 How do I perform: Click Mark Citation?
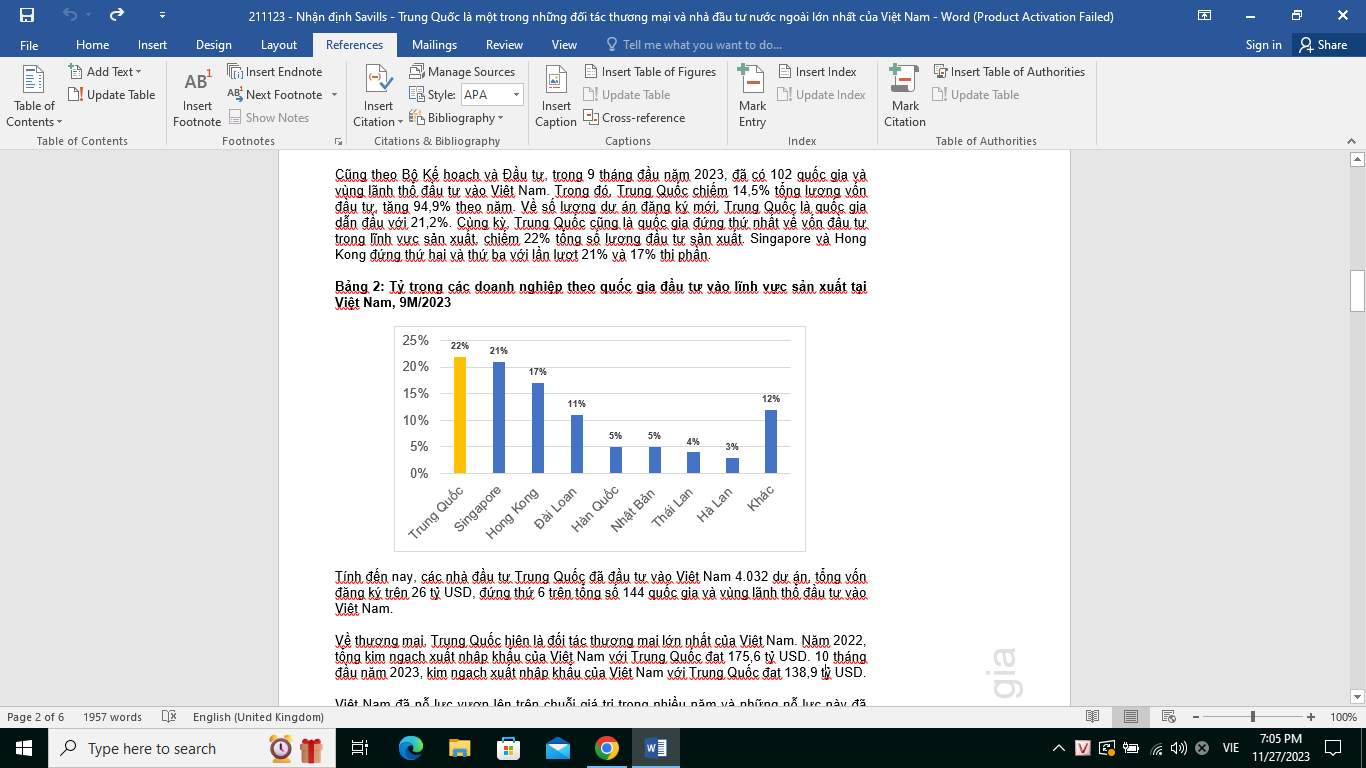(905, 96)
